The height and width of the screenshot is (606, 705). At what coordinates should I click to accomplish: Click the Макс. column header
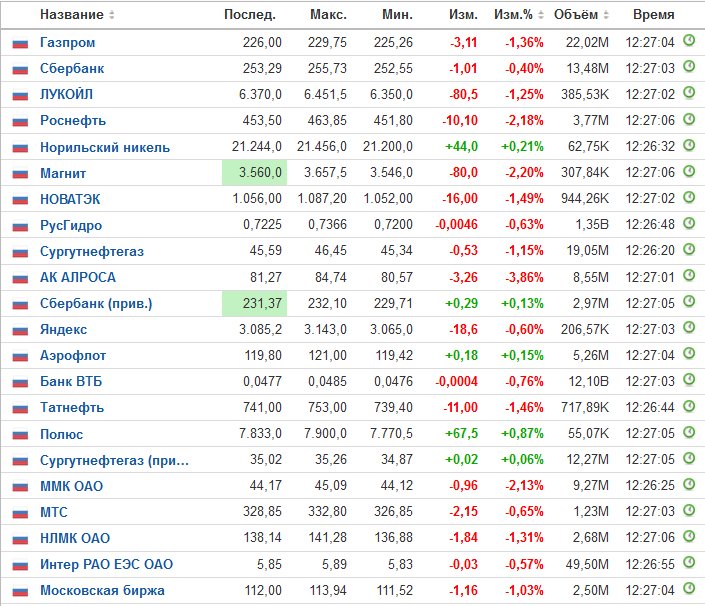pos(328,15)
